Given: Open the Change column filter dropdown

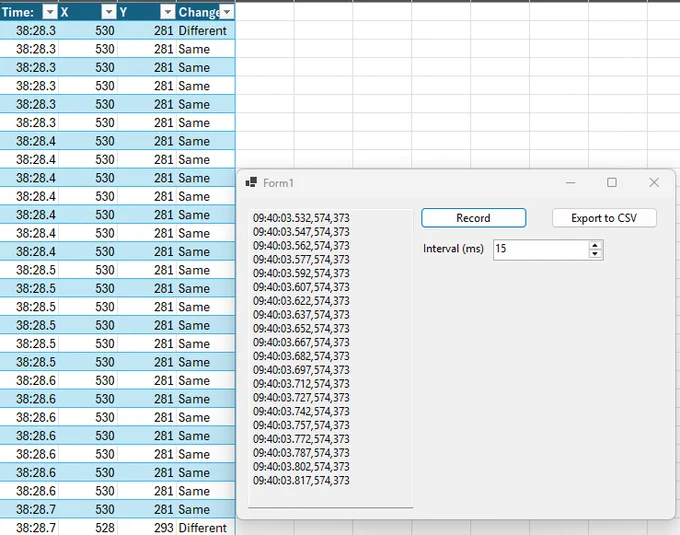Looking at the screenshot, I should (x=227, y=12).
